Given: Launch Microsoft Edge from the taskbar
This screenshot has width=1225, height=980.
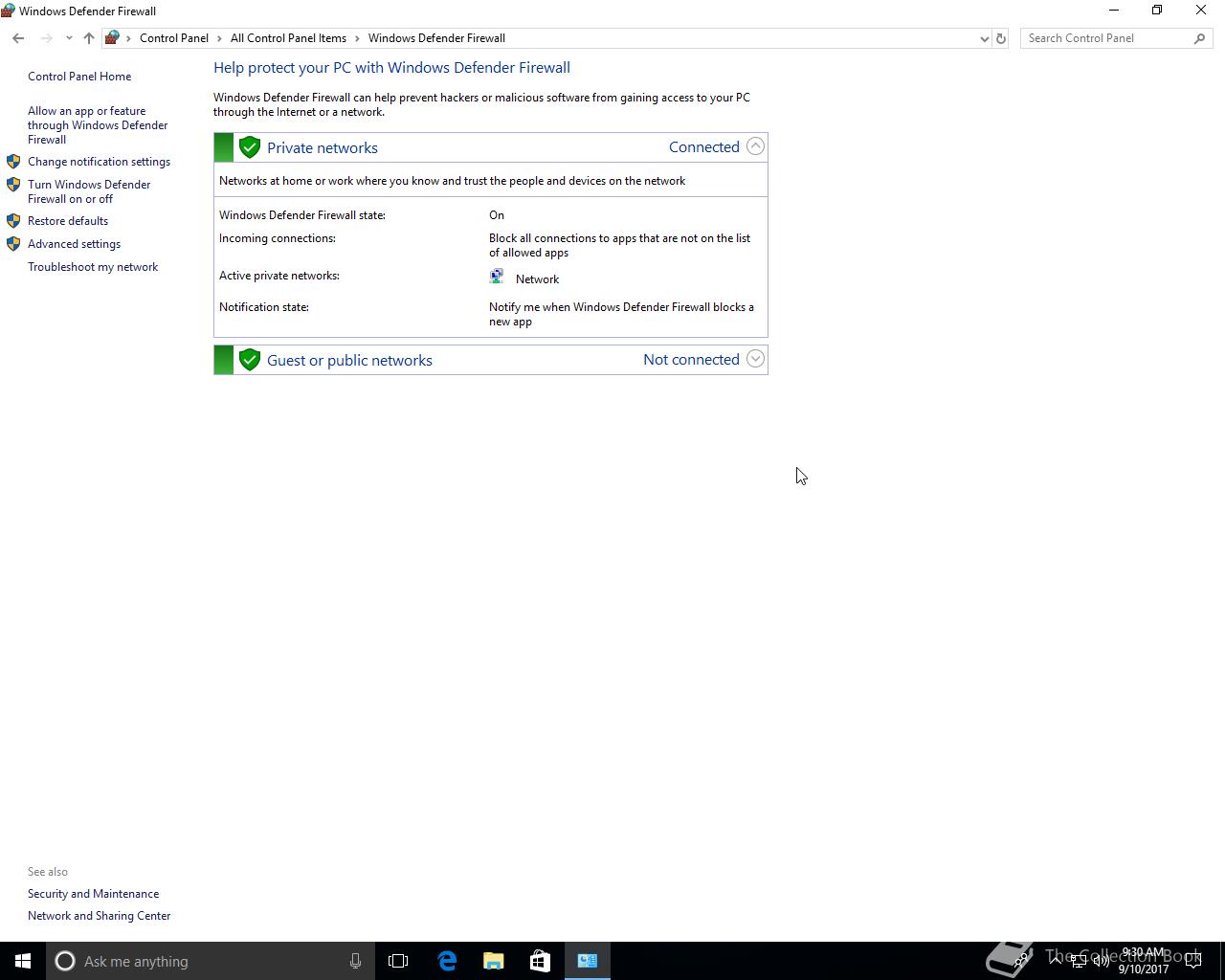Looking at the screenshot, I should pyautogui.click(x=447, y=961).
